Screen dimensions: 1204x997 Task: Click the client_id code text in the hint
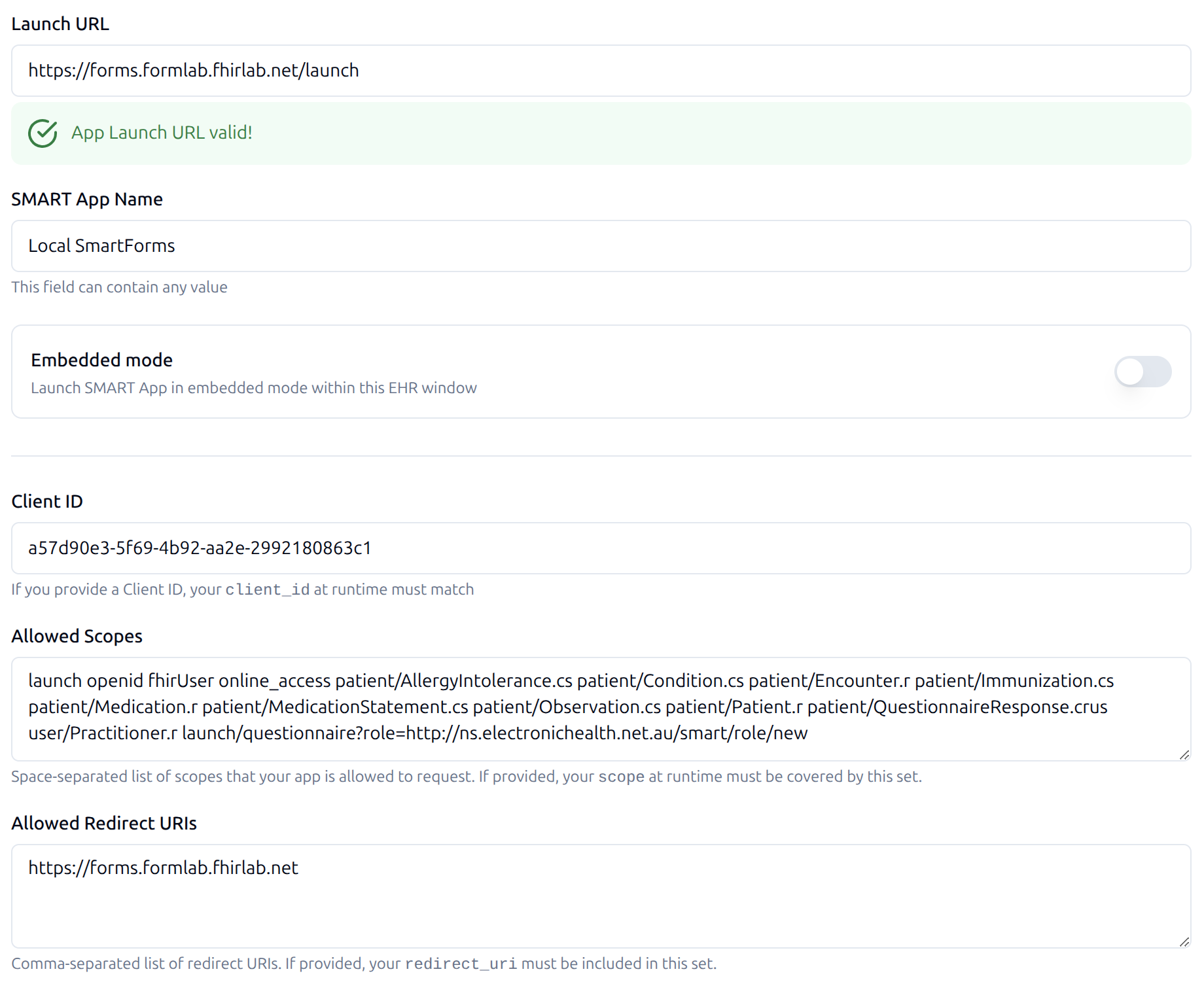tap(267, 590)
